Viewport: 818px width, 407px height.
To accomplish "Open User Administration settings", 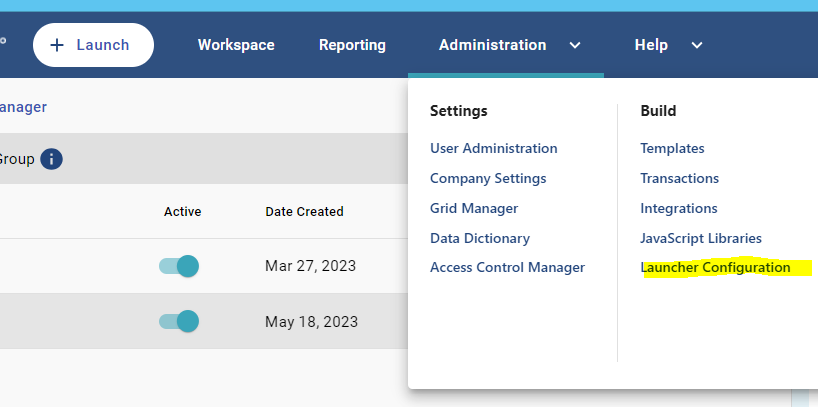I will tap(494, 148).
